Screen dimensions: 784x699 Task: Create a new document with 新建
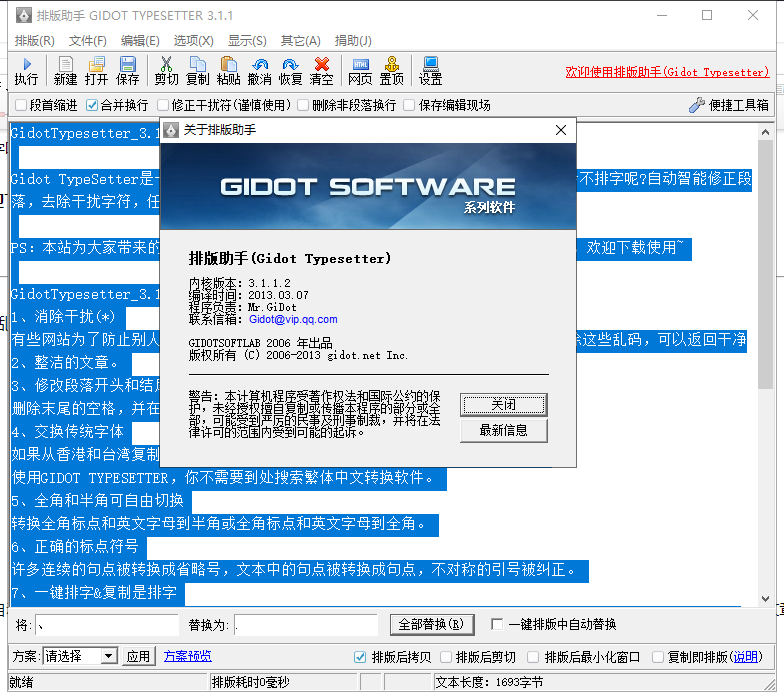(66, 71)
